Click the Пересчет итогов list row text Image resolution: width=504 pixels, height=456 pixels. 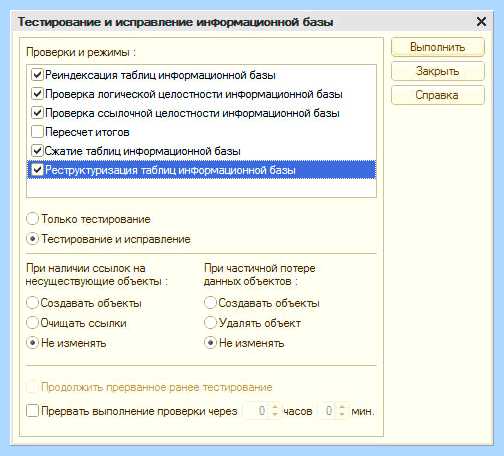(x=87, y=132)
